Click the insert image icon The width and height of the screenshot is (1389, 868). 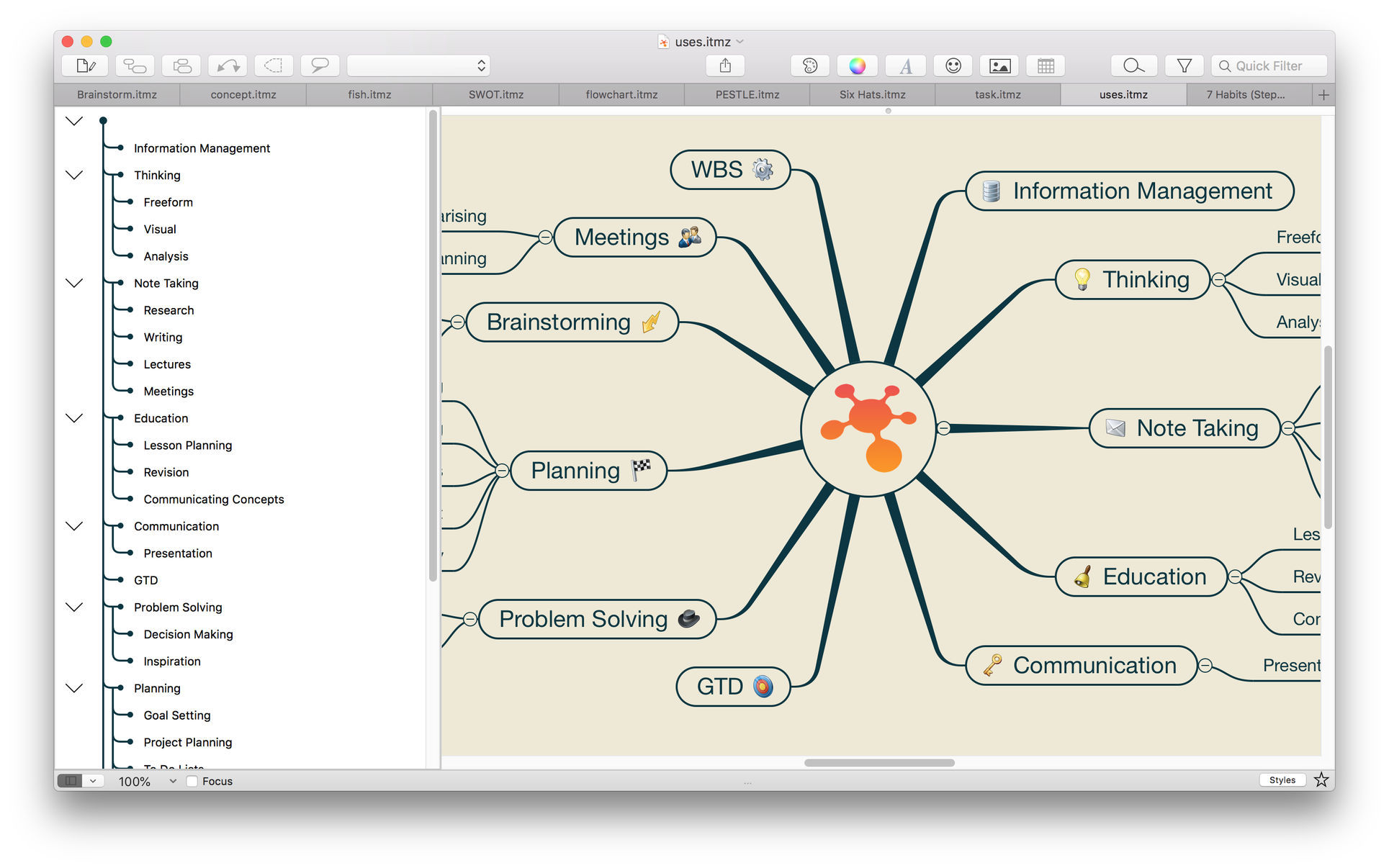[999, 66]
